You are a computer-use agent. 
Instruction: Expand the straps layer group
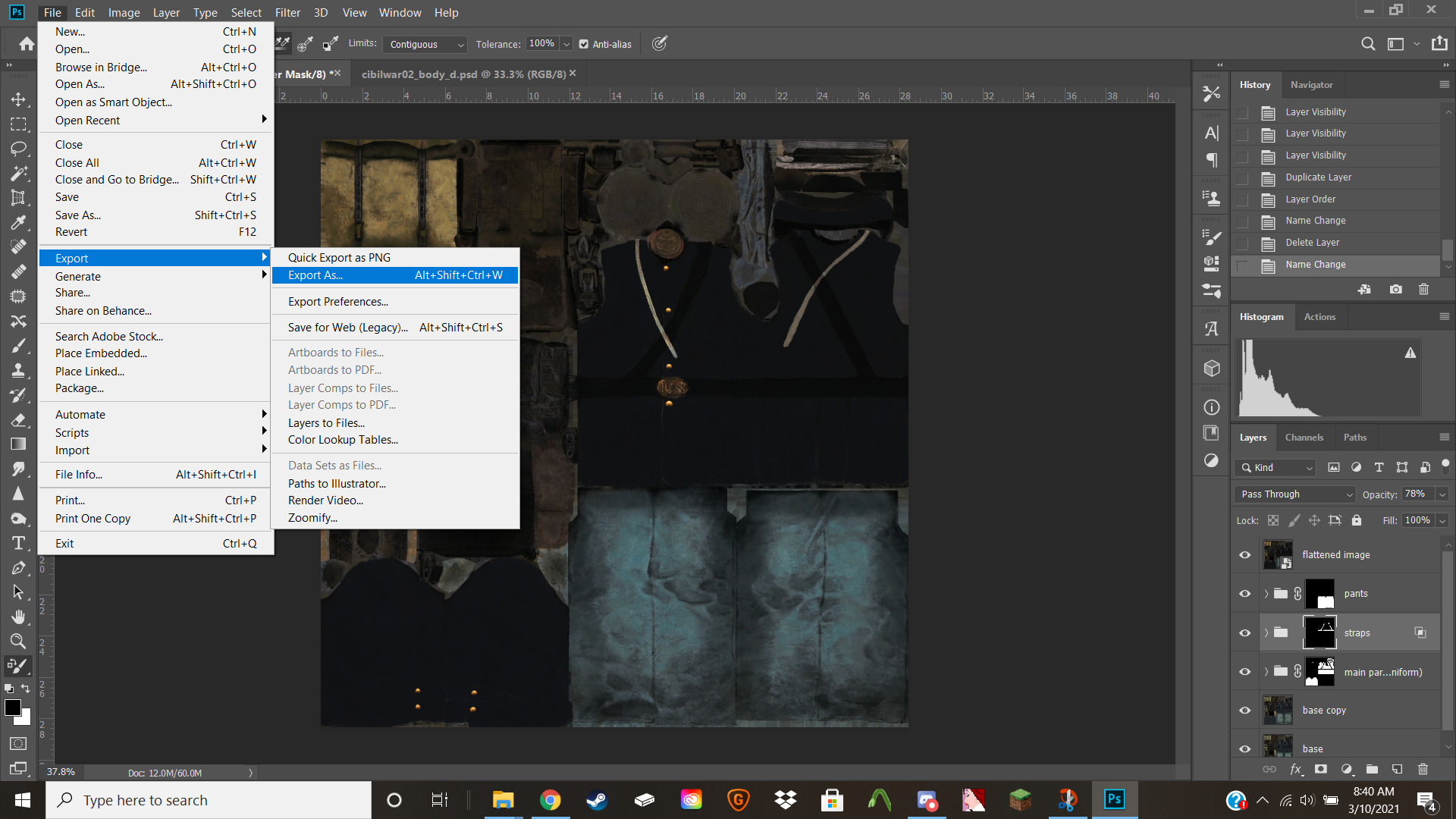click(1266, 633)
